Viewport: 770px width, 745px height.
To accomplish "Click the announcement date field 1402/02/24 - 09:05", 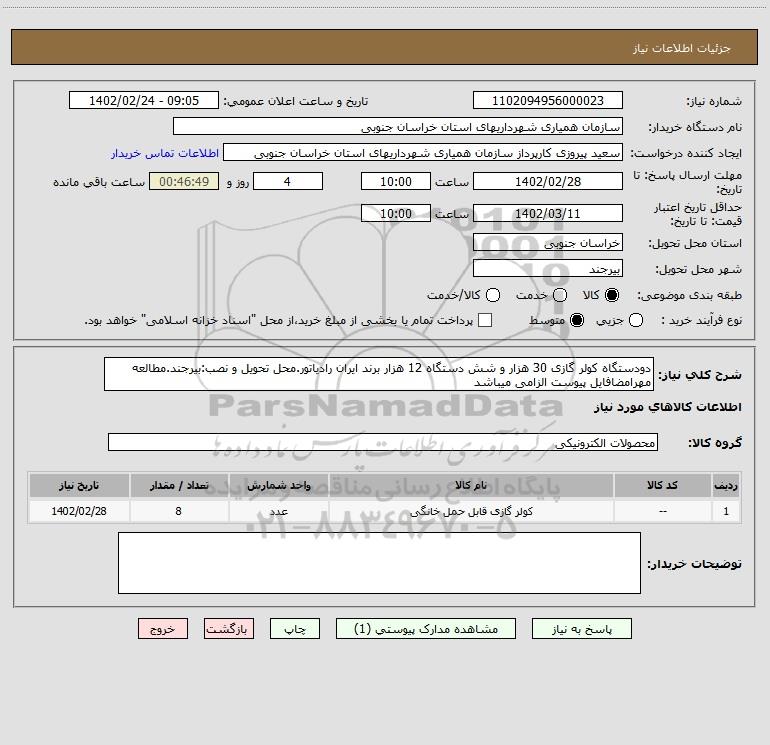I will click(144, 100).
